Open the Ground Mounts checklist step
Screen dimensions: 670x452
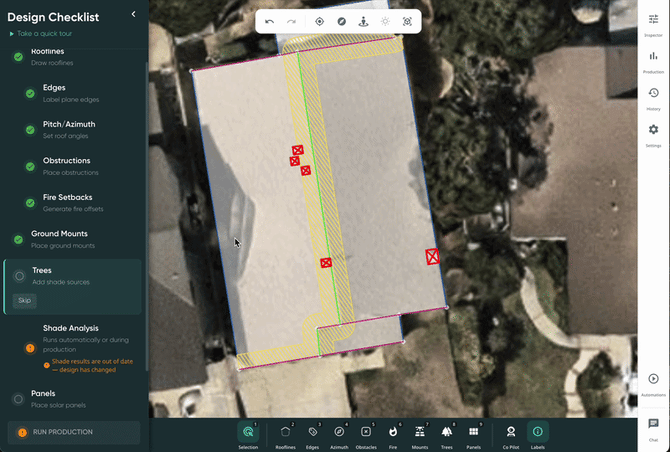point(73,239)
